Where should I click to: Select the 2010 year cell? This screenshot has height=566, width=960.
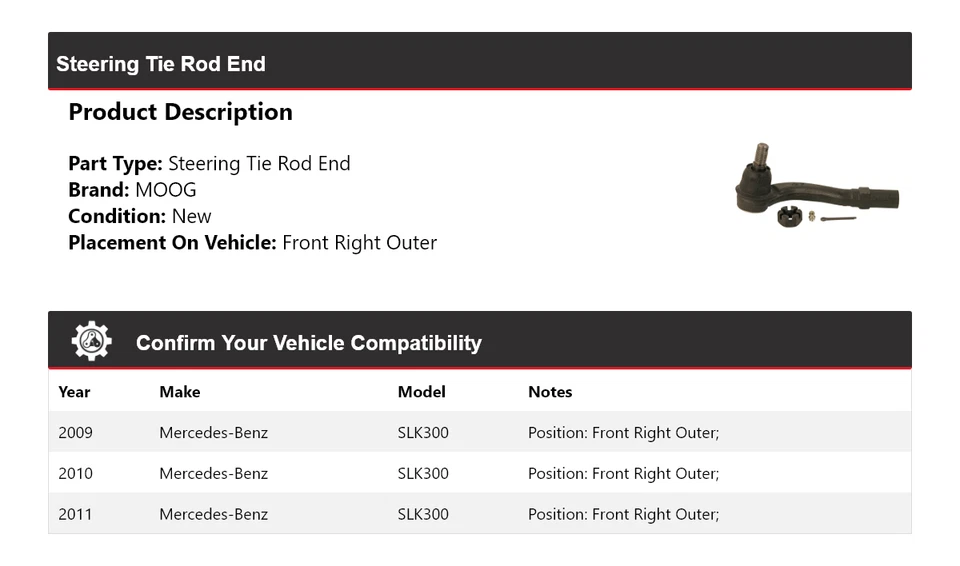[75, 474]
